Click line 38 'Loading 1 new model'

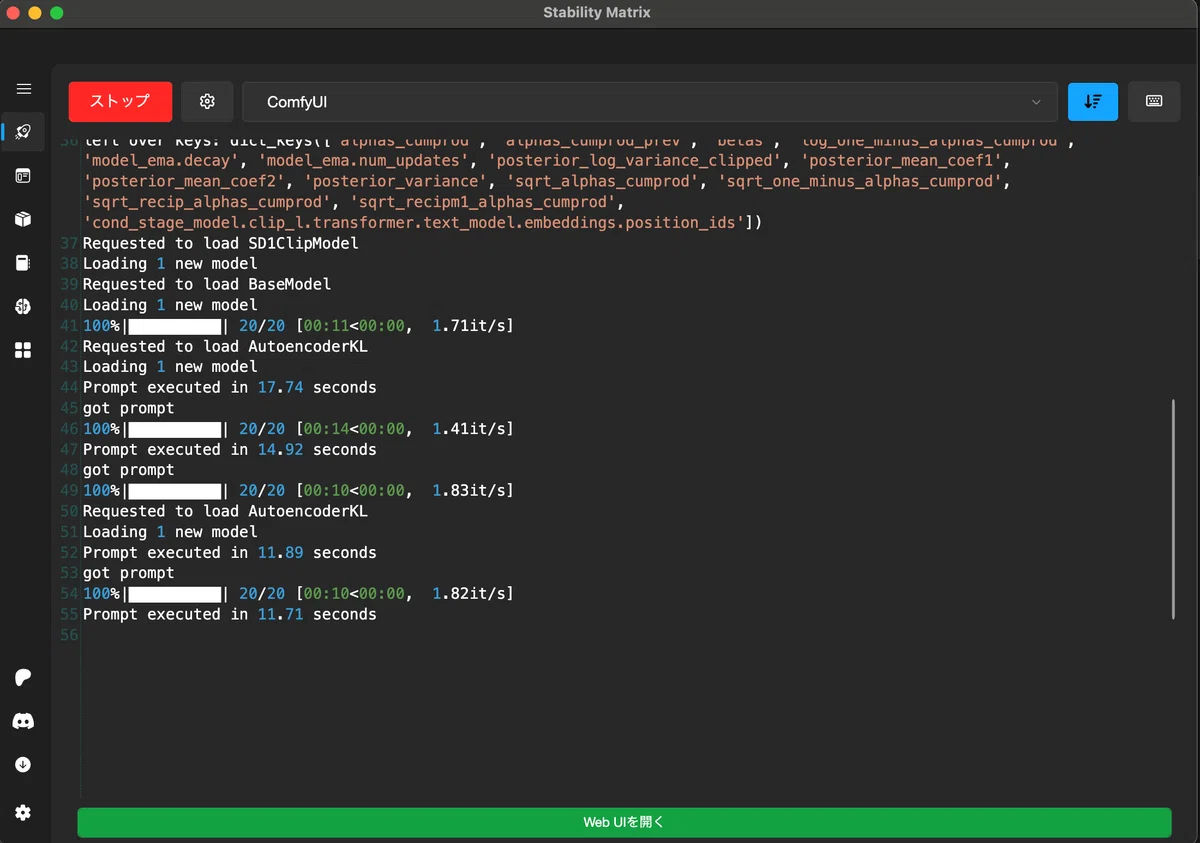tap(170, 263)
